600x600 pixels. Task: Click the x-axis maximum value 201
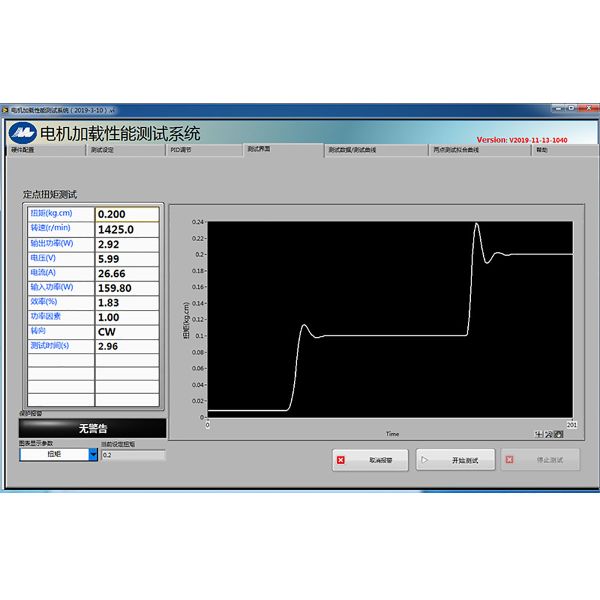[572, 425]
